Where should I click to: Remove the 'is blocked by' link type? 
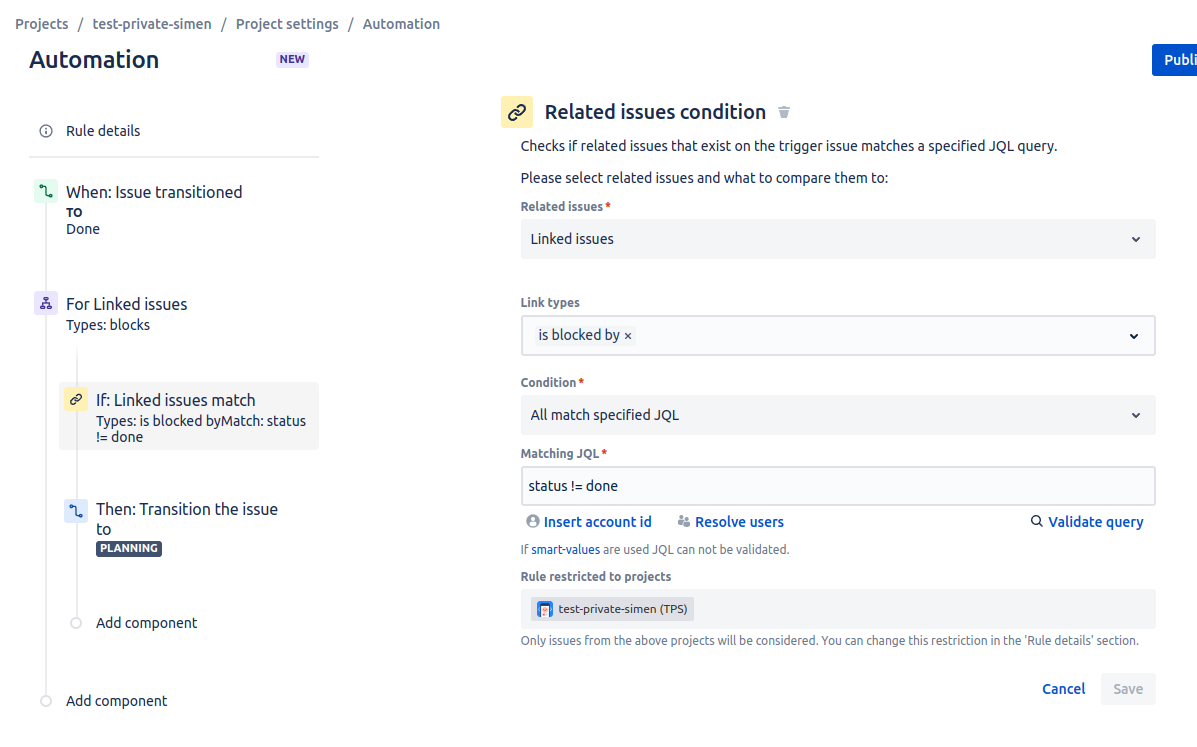(x=628, y=336)
